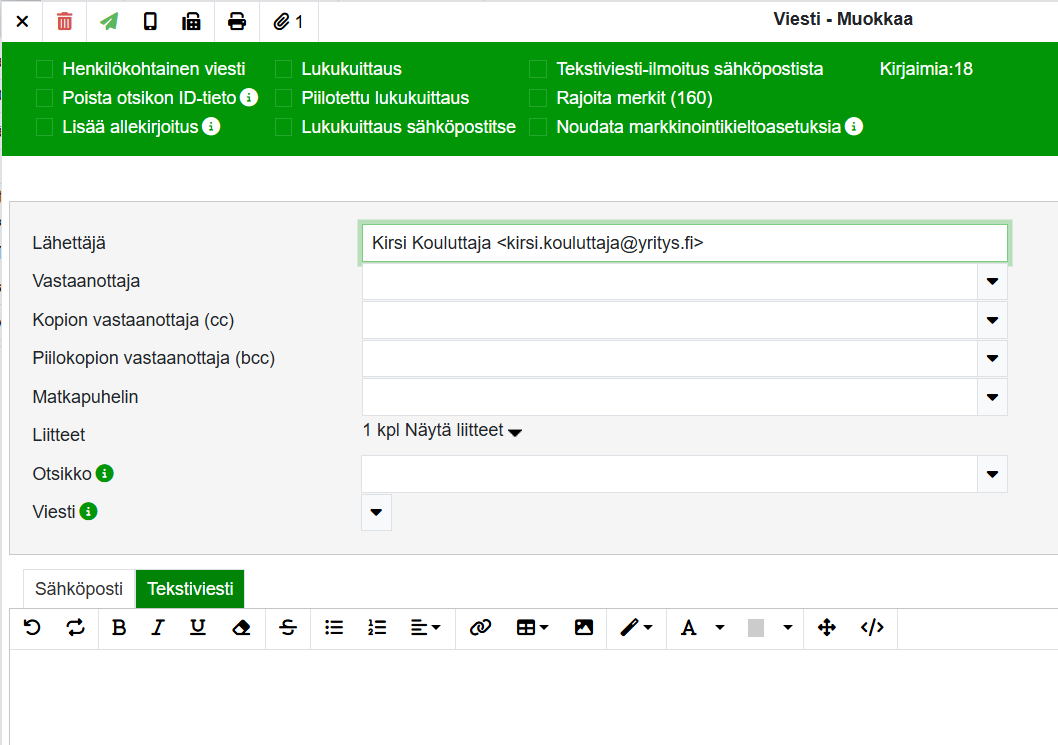Expand the Vastaanottaja dropdown arrow
Image resolution: width=1058 pixels, height=745 pixels.
pyautogui.click(x=992, y=282)
